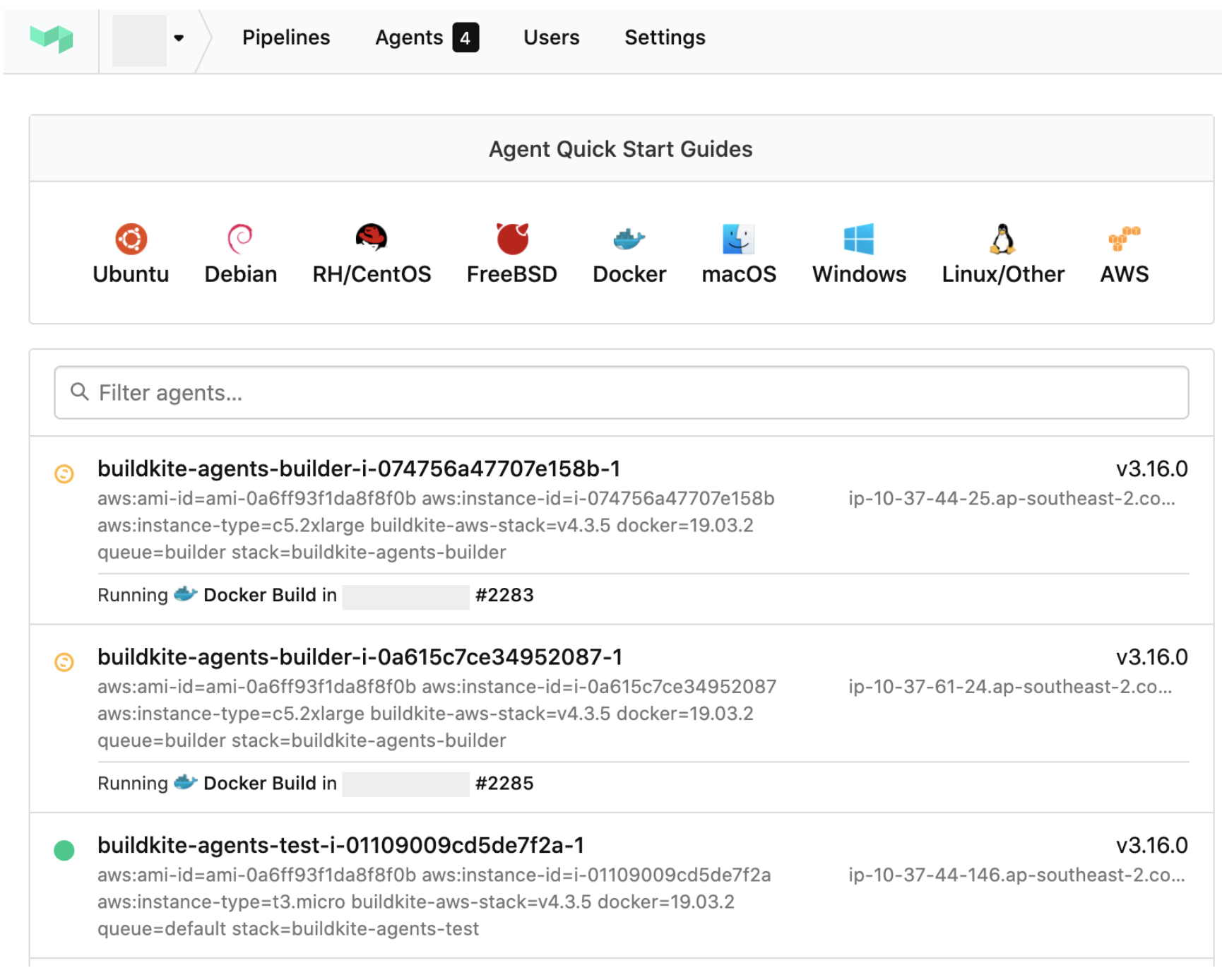Click green idle status dot of test agent
Image resolution: width=1222 pixels, height=980 pixels.
click(64, 850)
